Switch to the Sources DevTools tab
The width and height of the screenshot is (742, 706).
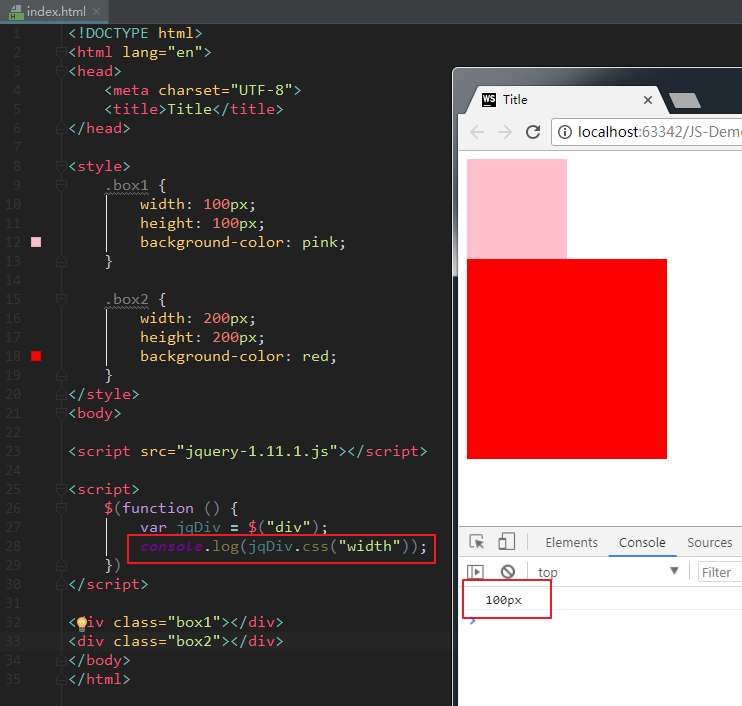[709, 542]
